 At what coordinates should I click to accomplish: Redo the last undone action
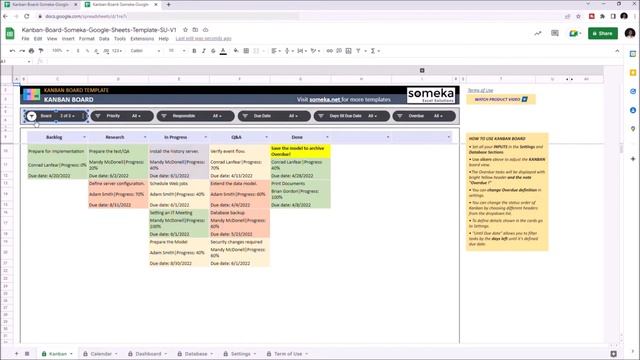click(x=22, y=51)
